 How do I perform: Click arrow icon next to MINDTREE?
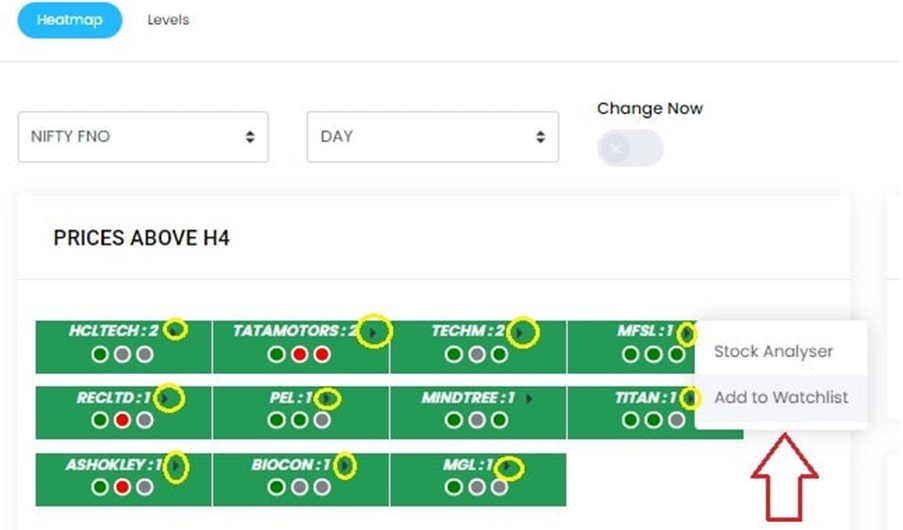529,398
